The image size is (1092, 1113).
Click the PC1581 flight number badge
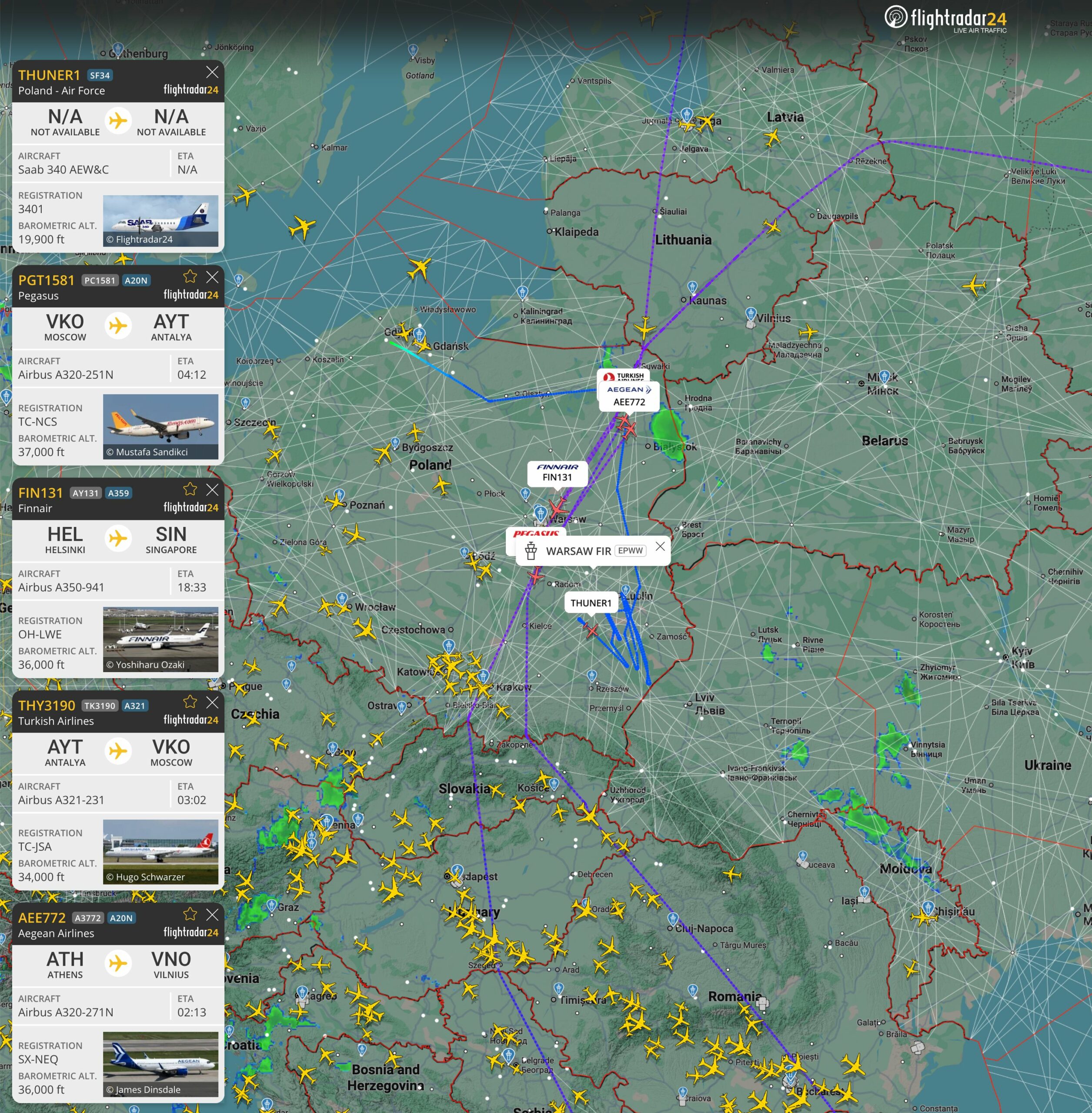pyautogui.click(x=100, y=280)
